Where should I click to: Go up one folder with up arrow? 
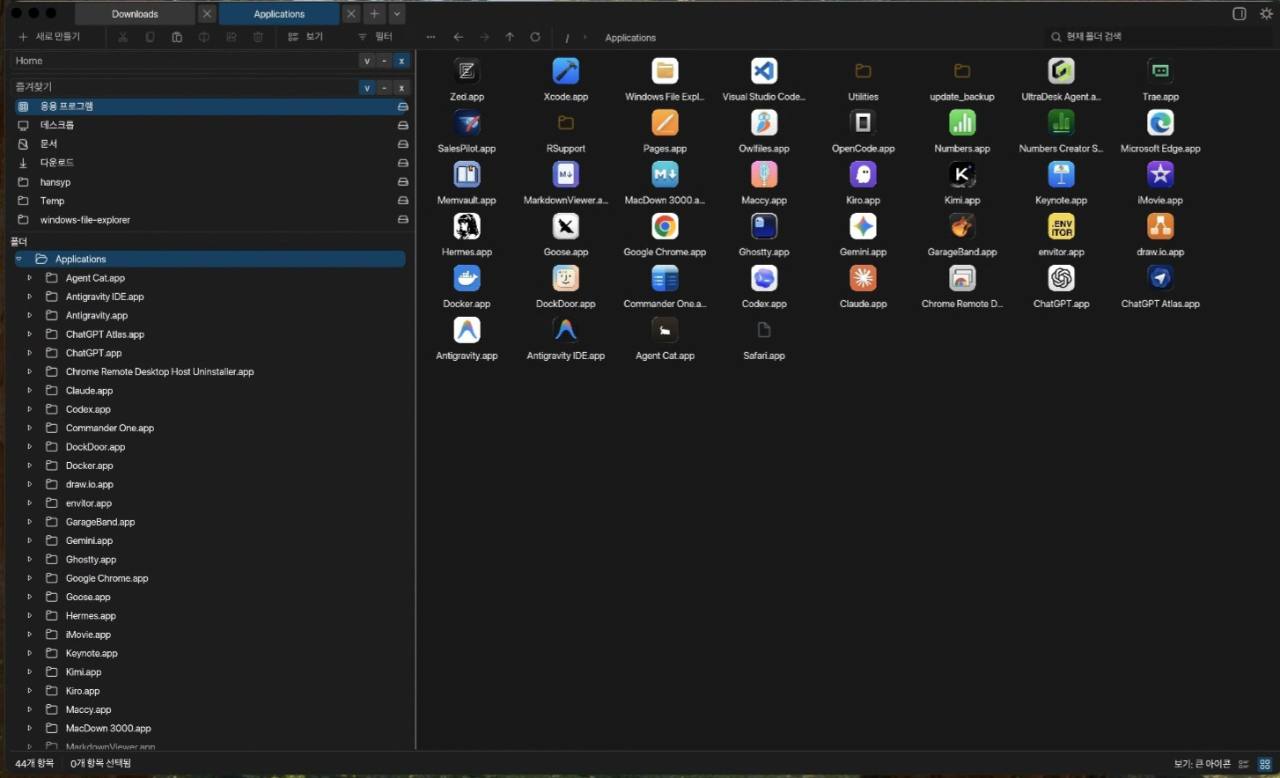tap(510, 37)
